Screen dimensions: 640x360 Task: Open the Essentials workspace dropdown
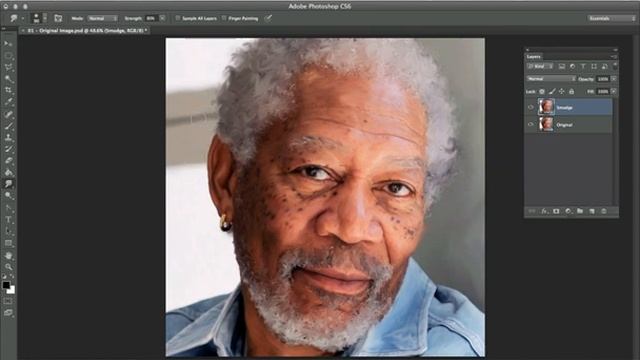[611, 18]
